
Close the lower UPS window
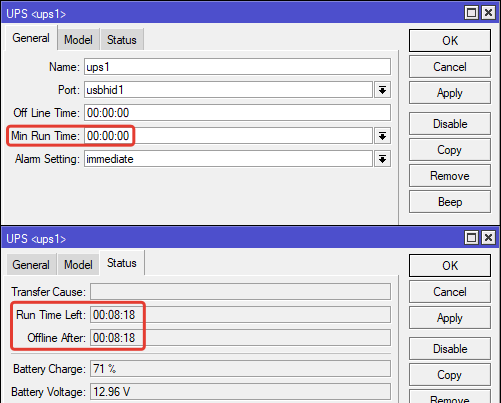[488, 238]
